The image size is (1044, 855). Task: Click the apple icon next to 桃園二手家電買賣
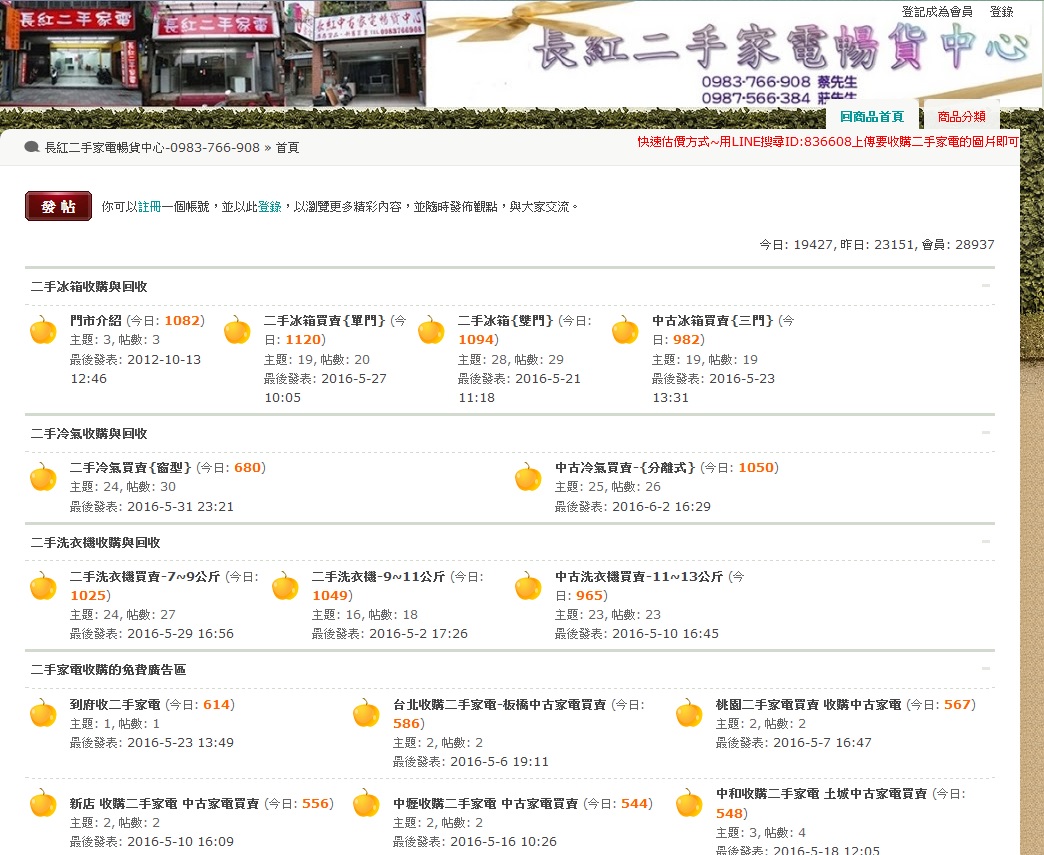(x=689, y=714)
